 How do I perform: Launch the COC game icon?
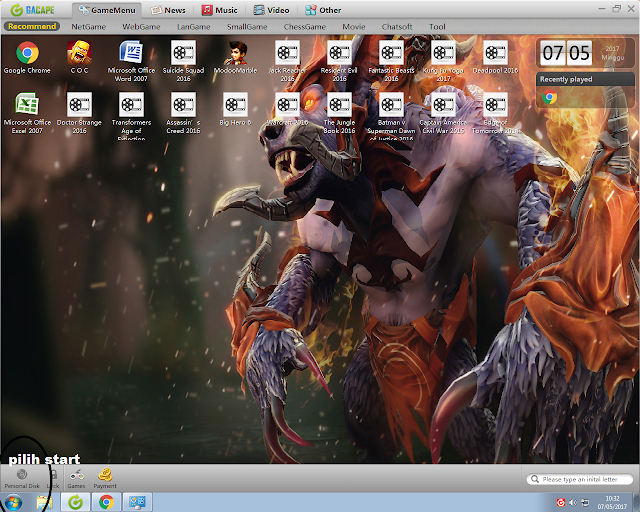point(79,53)
